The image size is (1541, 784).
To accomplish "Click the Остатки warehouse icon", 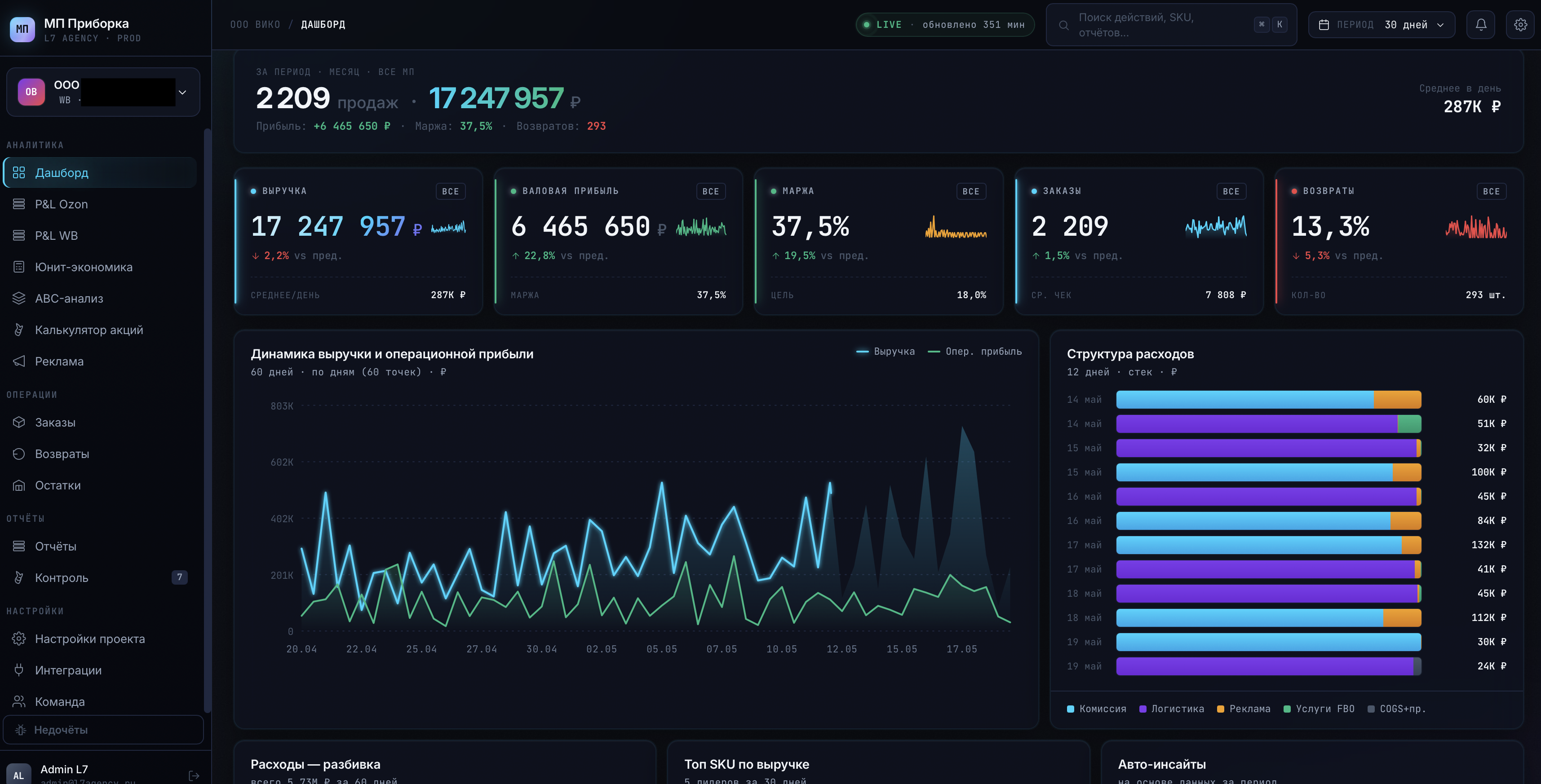I will coord(19,485).
